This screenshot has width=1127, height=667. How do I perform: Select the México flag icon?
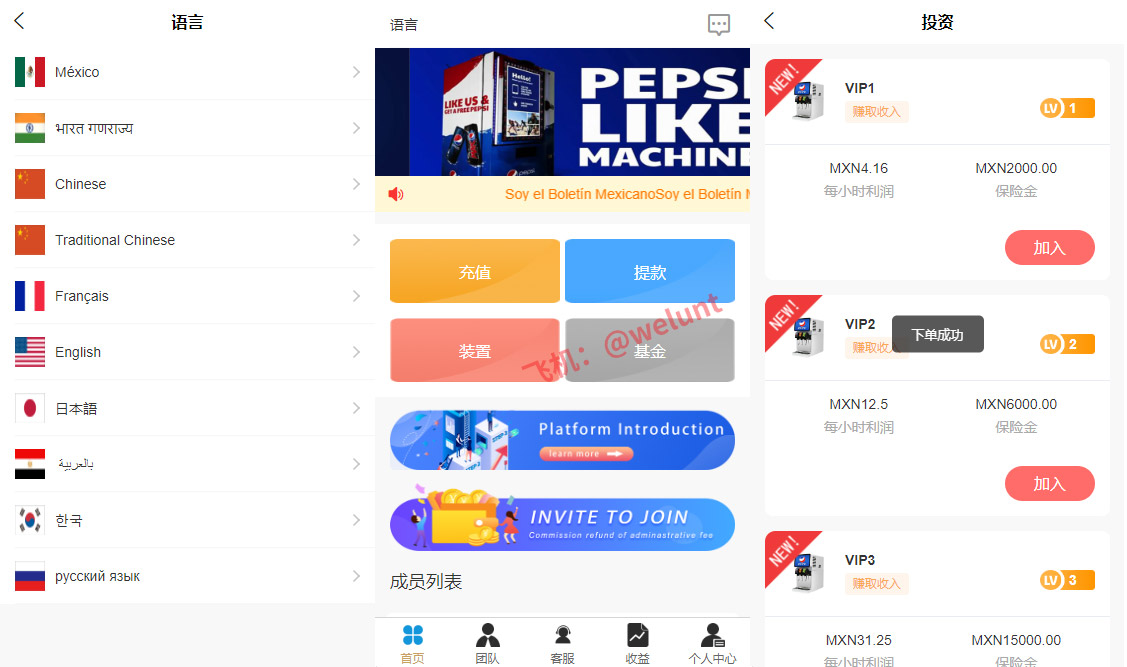[30, 72]
